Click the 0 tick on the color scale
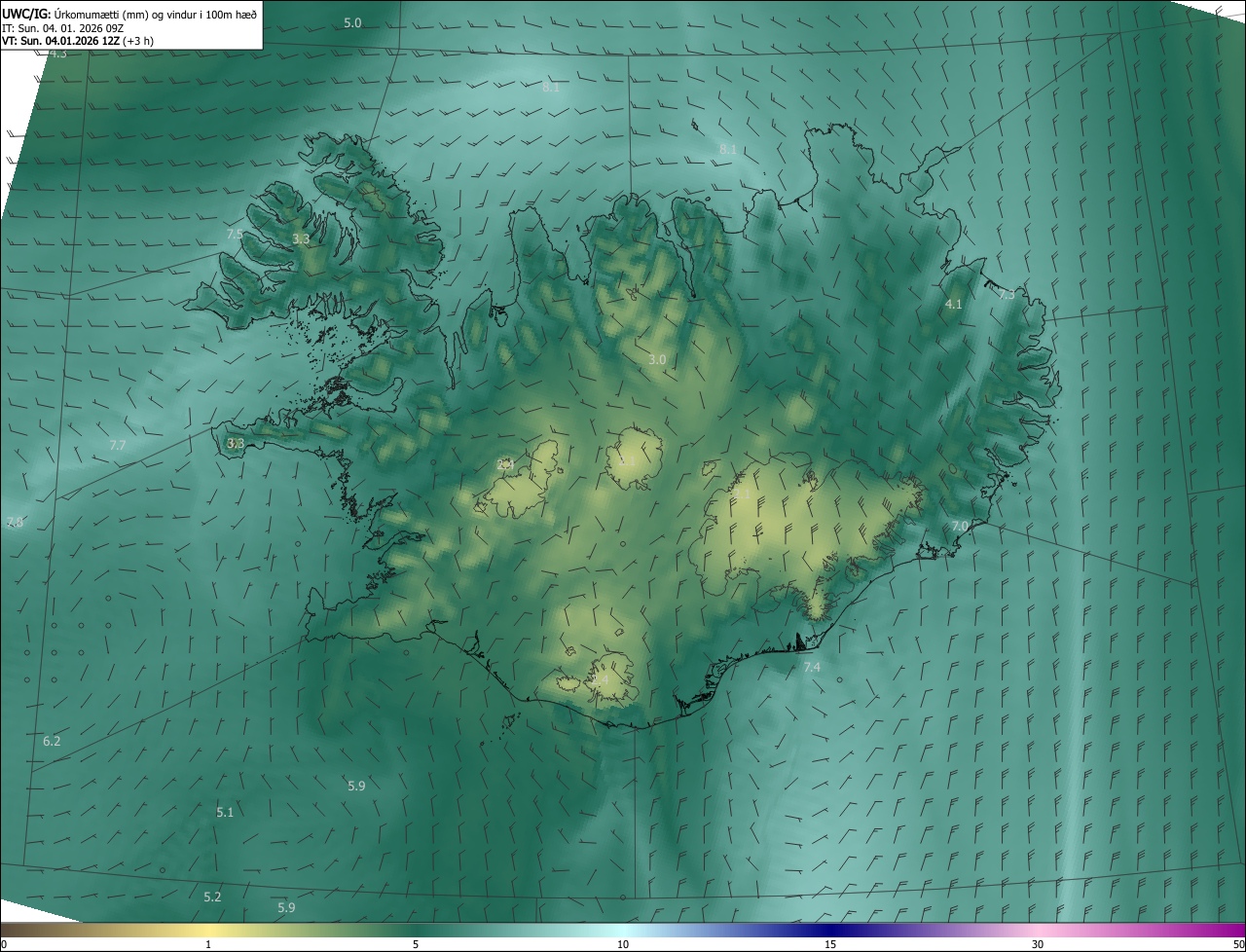 pos(3,945)
